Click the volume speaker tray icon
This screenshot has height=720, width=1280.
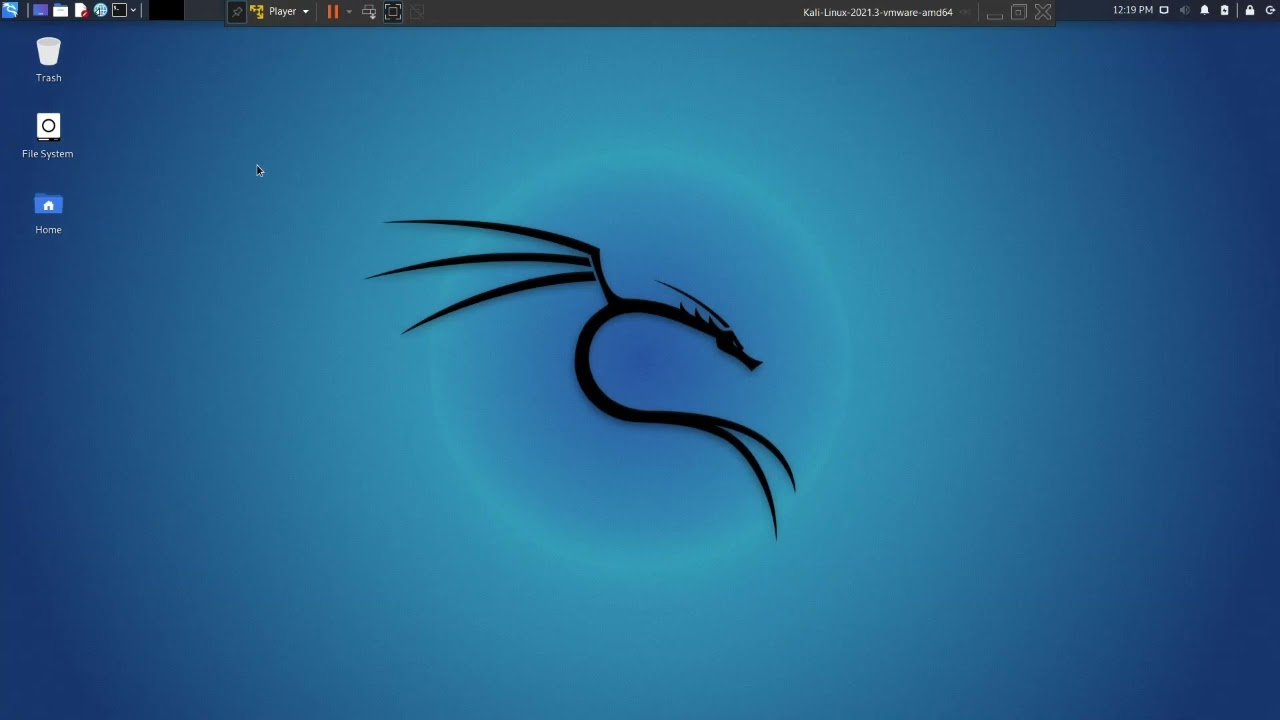pos(1184,10)
